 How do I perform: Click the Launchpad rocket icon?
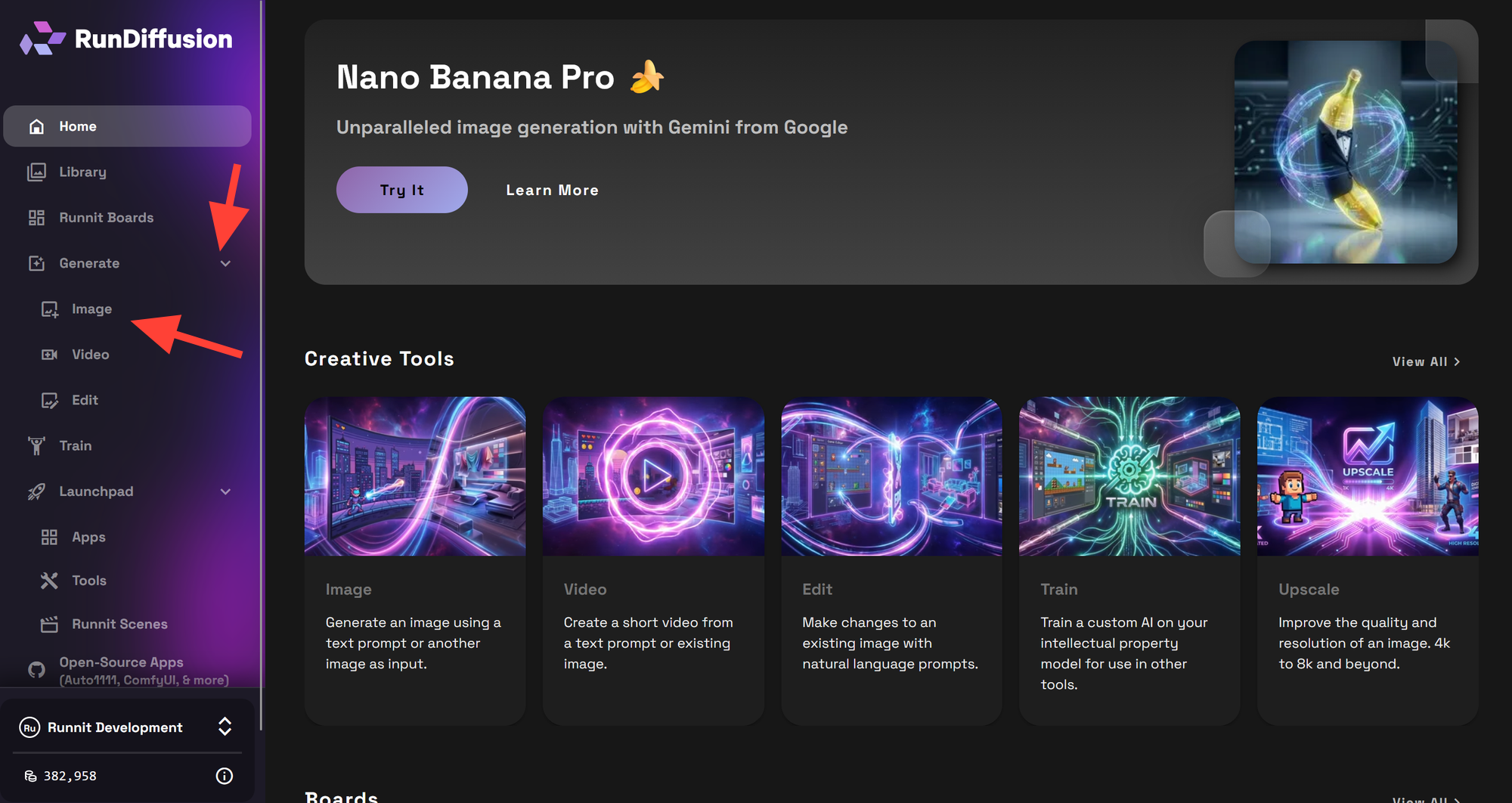pyautogui.click(x=36, y=491)
